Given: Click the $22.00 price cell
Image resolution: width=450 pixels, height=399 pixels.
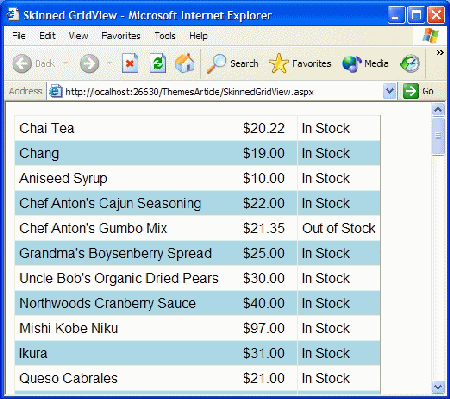Looking at the screenshot, I should coord(268,203).
